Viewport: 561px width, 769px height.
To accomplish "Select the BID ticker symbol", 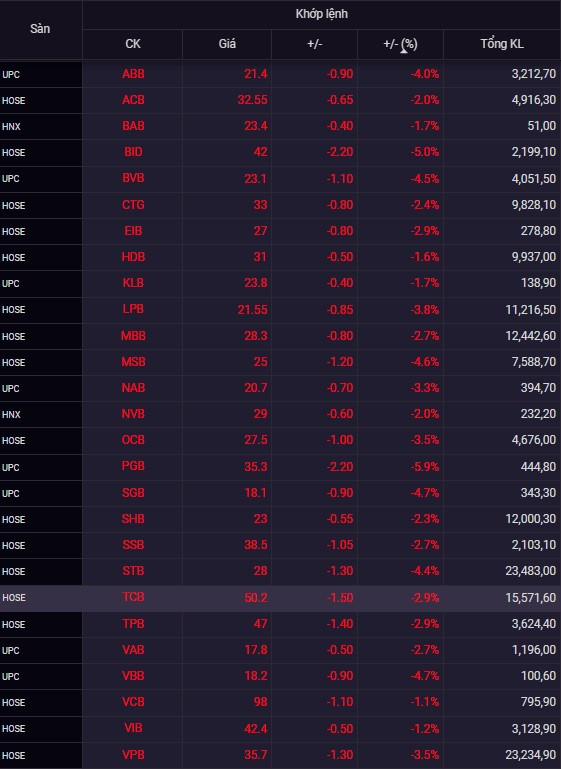I will [133, 152].
